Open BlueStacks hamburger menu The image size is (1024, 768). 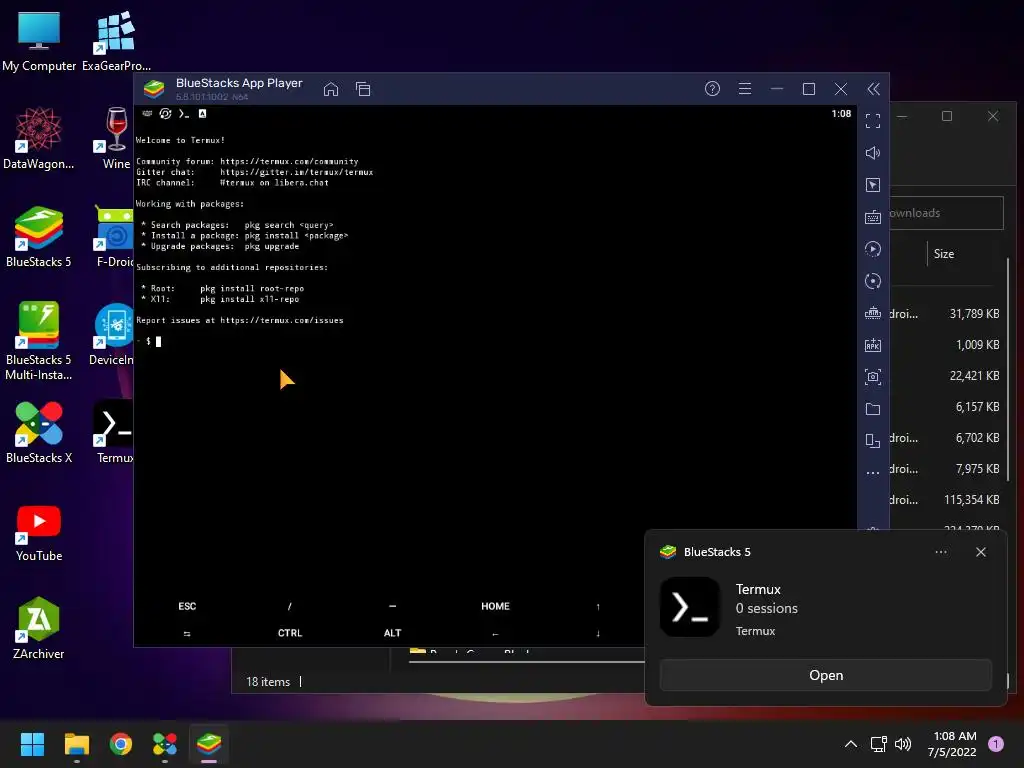tap(744, 89)
